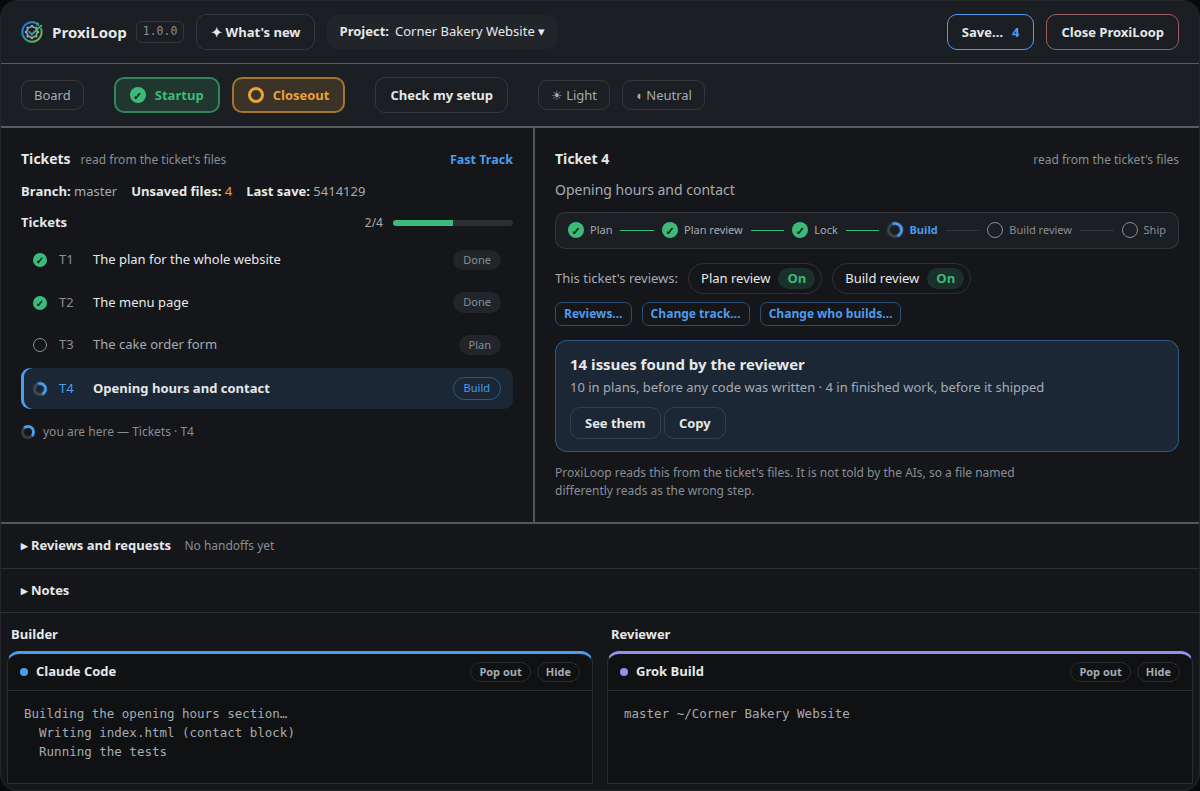
Task: Click the purple dot beside Grok Build
Action: tap(624, 672)
